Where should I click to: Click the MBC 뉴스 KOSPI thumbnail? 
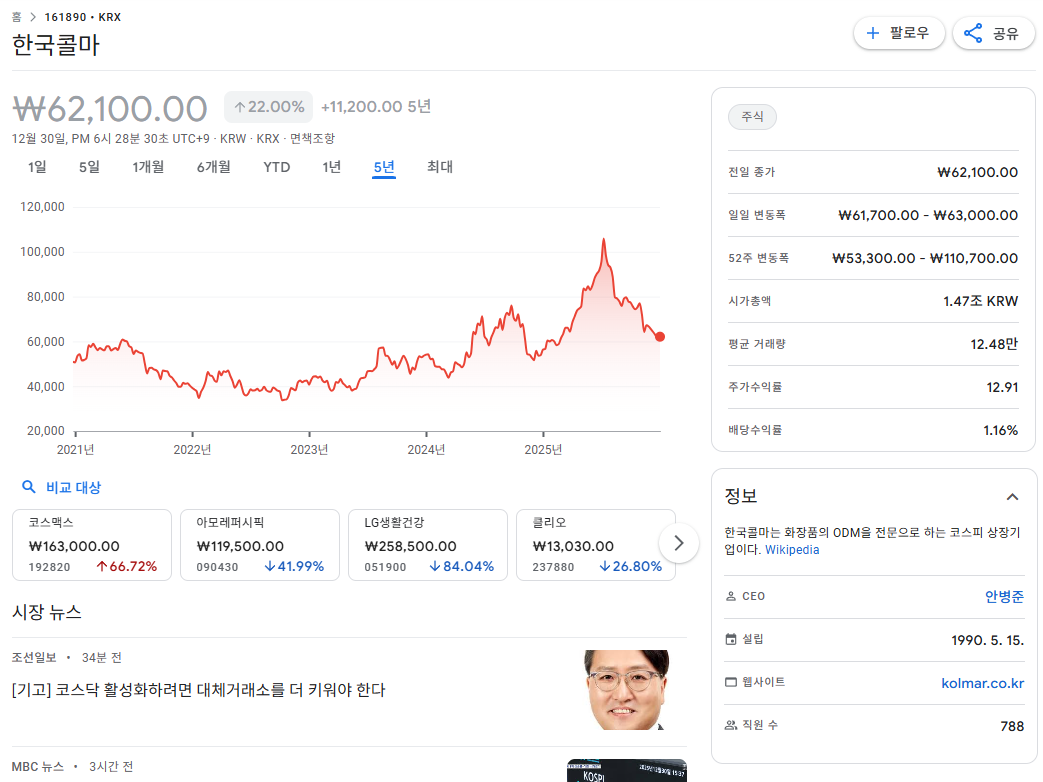point(627,771)
